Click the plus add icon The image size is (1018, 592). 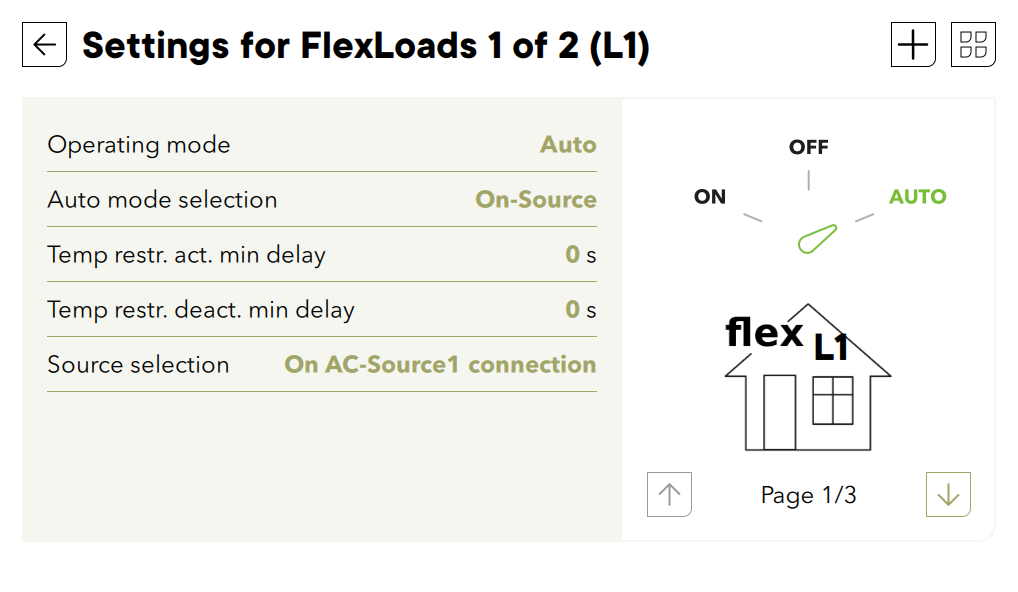(x=913, y=45)
